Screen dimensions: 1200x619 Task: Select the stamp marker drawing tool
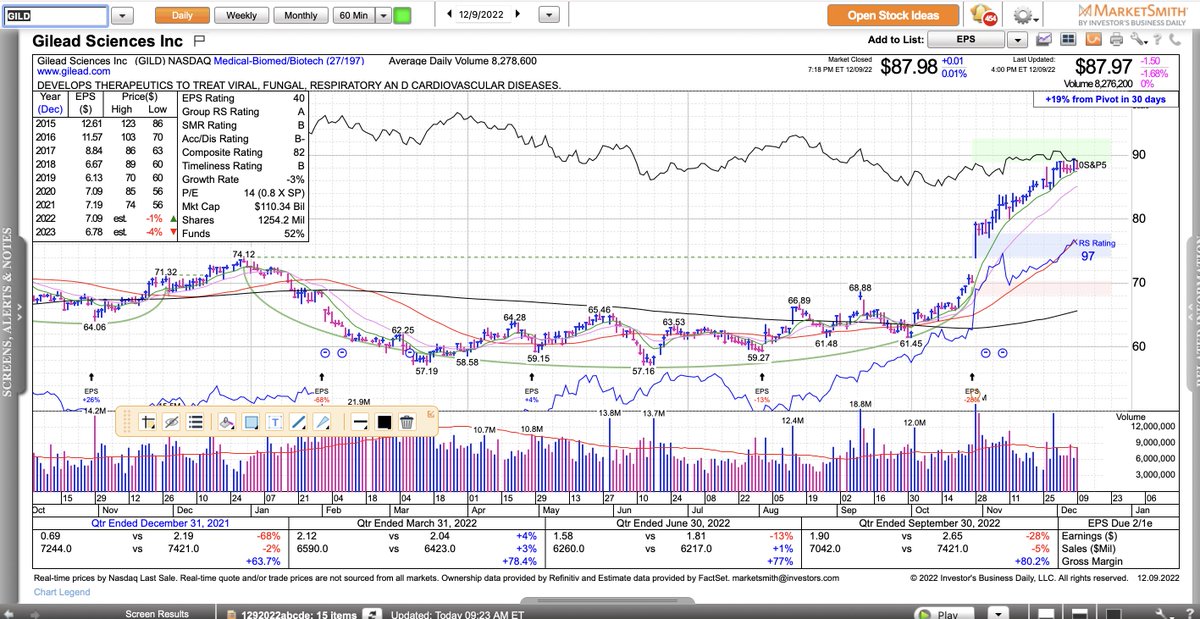pos(226,422)
